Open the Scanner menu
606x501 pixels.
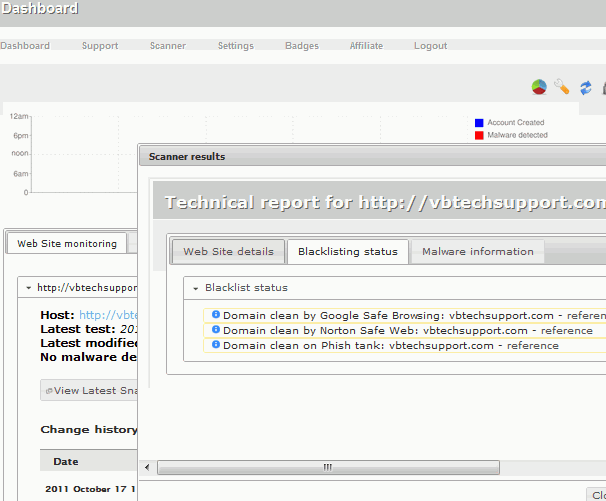pyautogui.click(x=168, y=46)
